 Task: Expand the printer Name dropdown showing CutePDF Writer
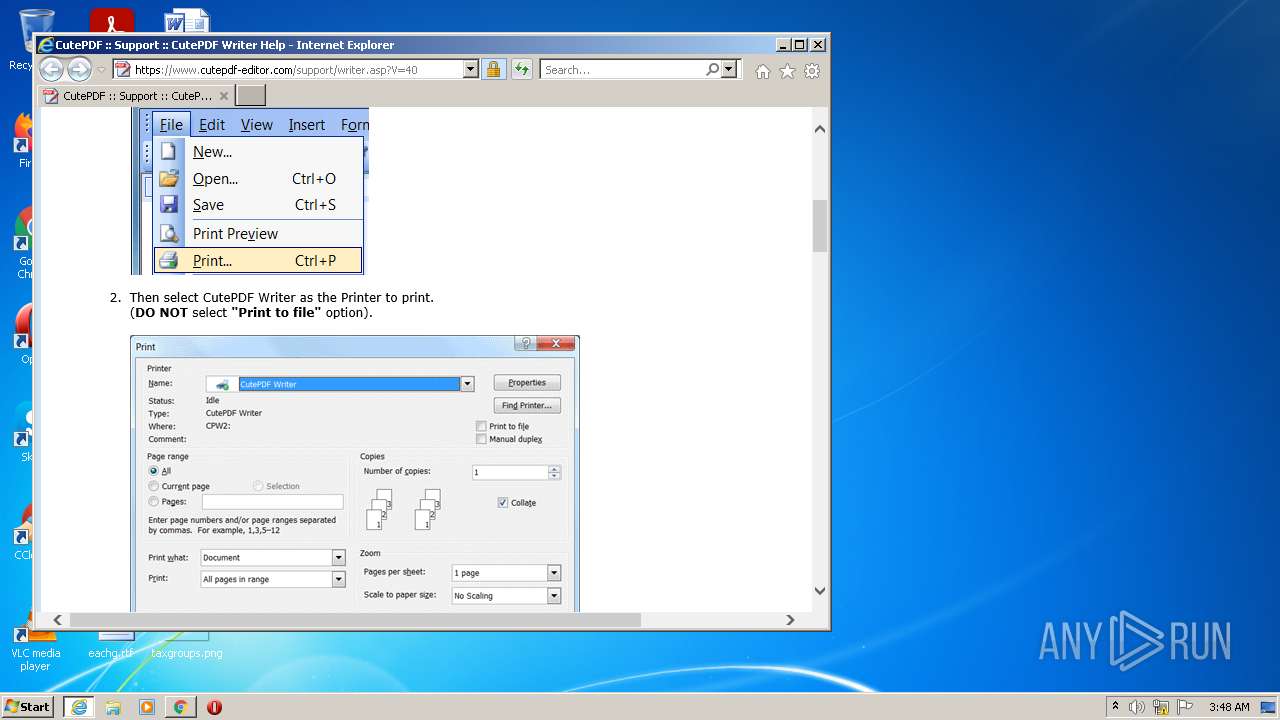[x=467, y=384]
